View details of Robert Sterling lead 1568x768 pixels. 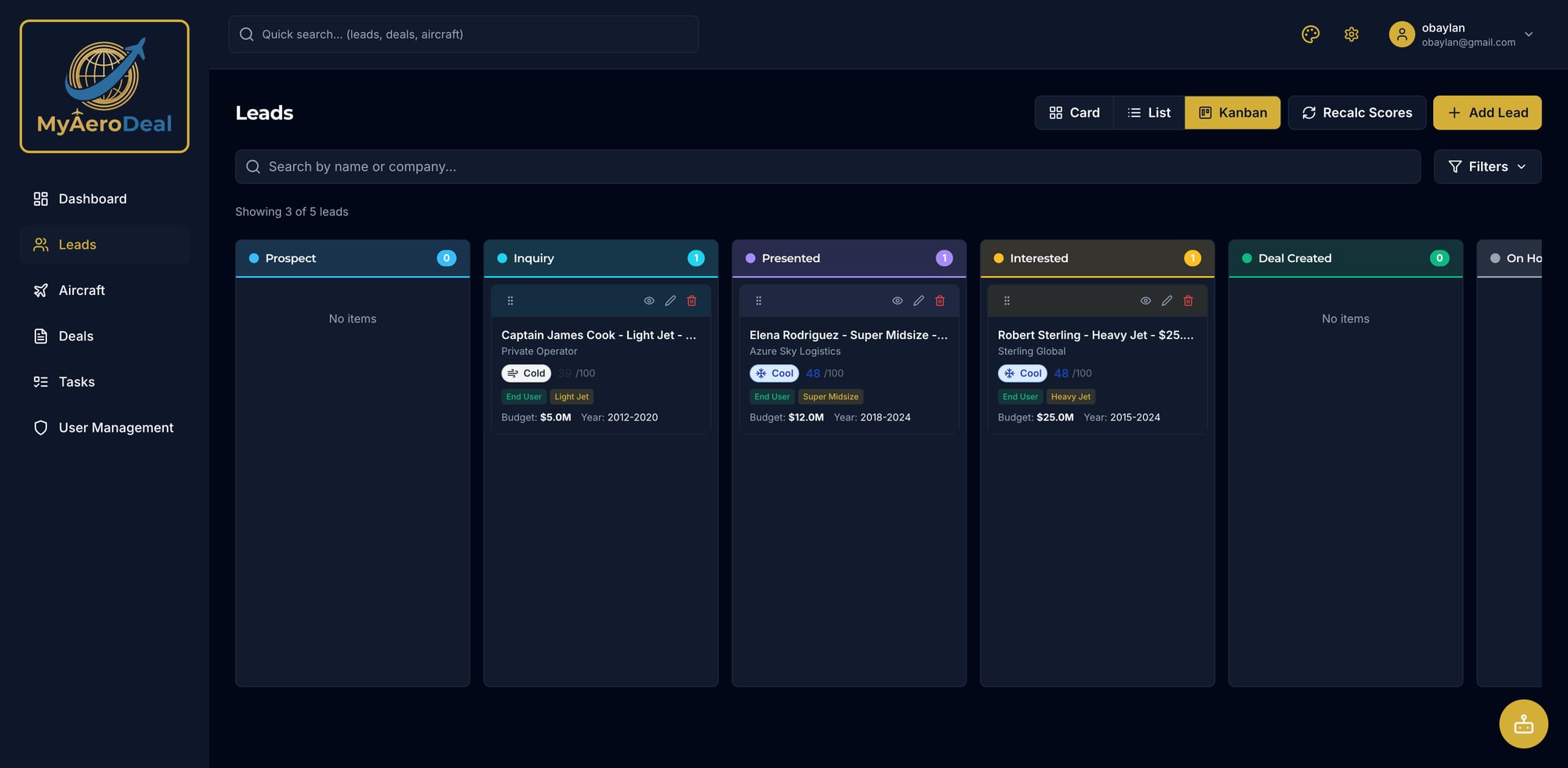1145,300
